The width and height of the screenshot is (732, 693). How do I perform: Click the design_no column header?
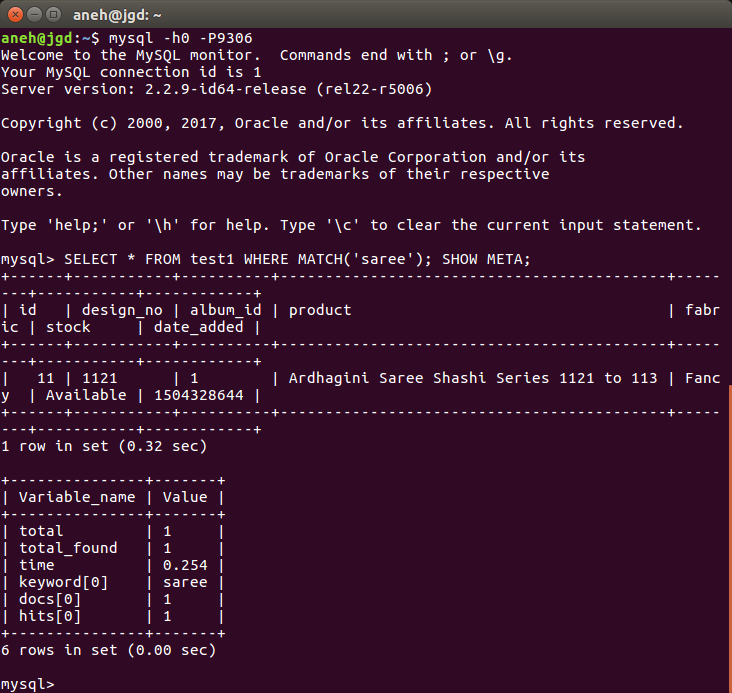[122, 310]
